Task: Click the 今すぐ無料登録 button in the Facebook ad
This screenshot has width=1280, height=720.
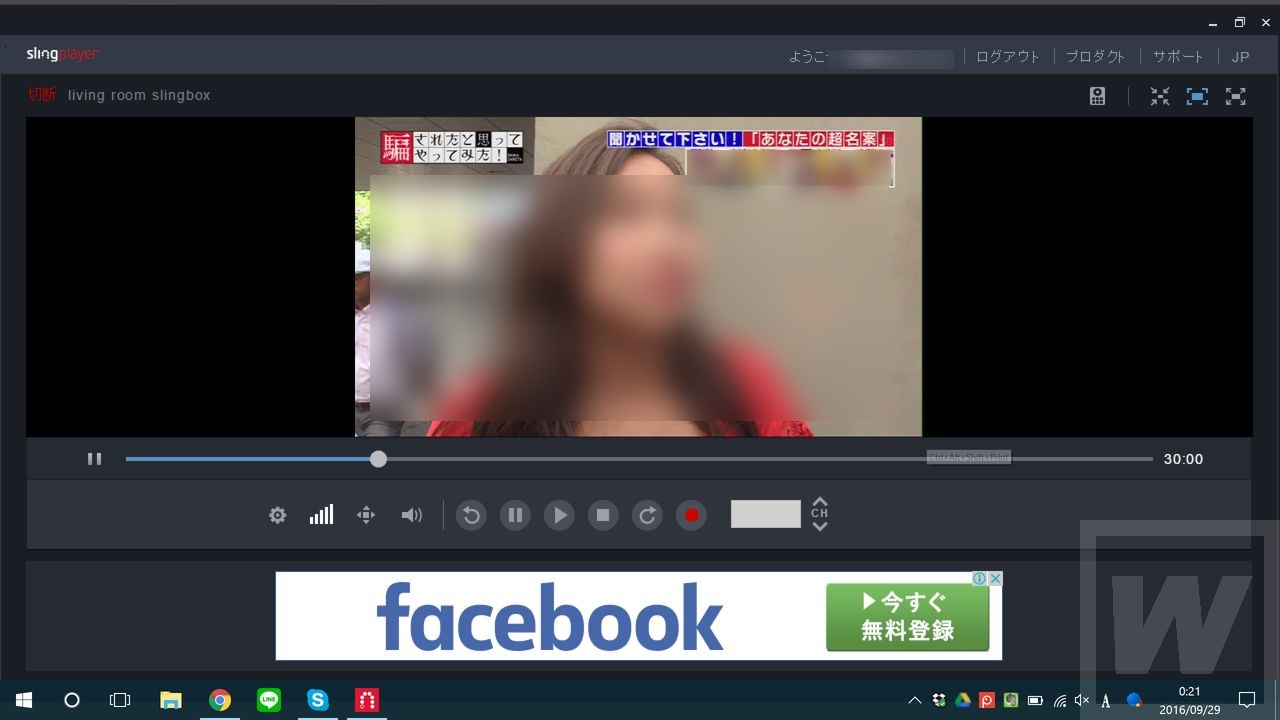Action: pos(908,617)
